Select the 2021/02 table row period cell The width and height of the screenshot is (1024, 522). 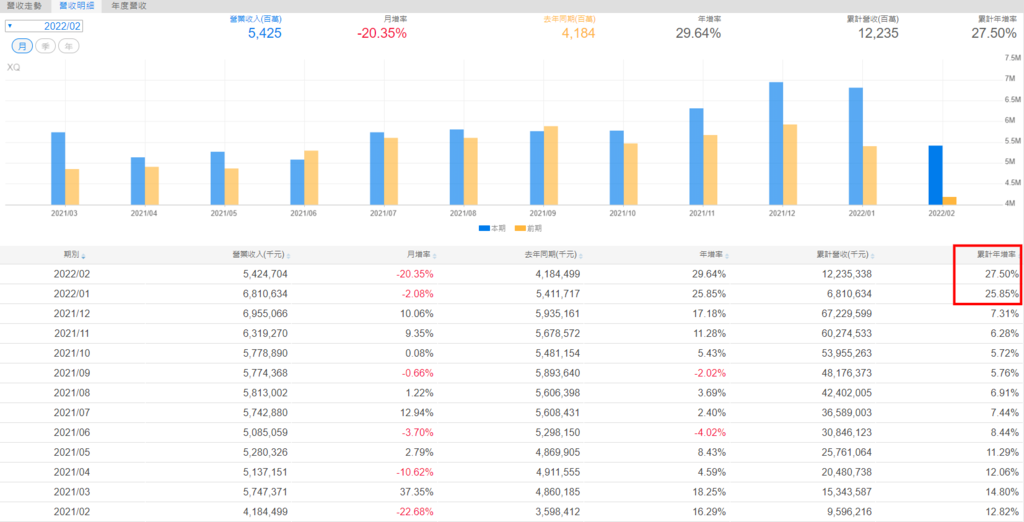coord(71,512)
